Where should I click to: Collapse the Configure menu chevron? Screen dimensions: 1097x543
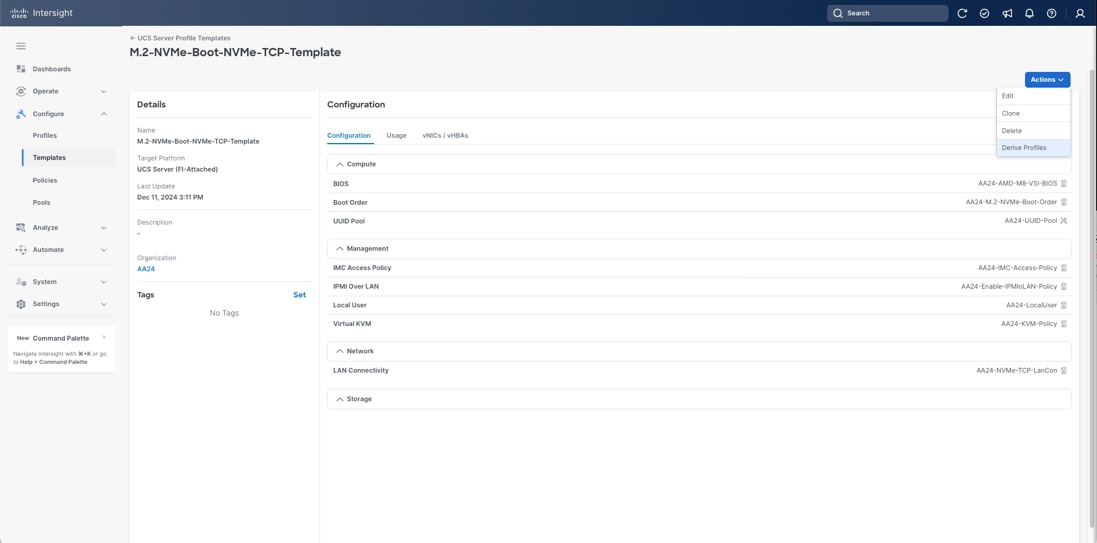(104, 113)
